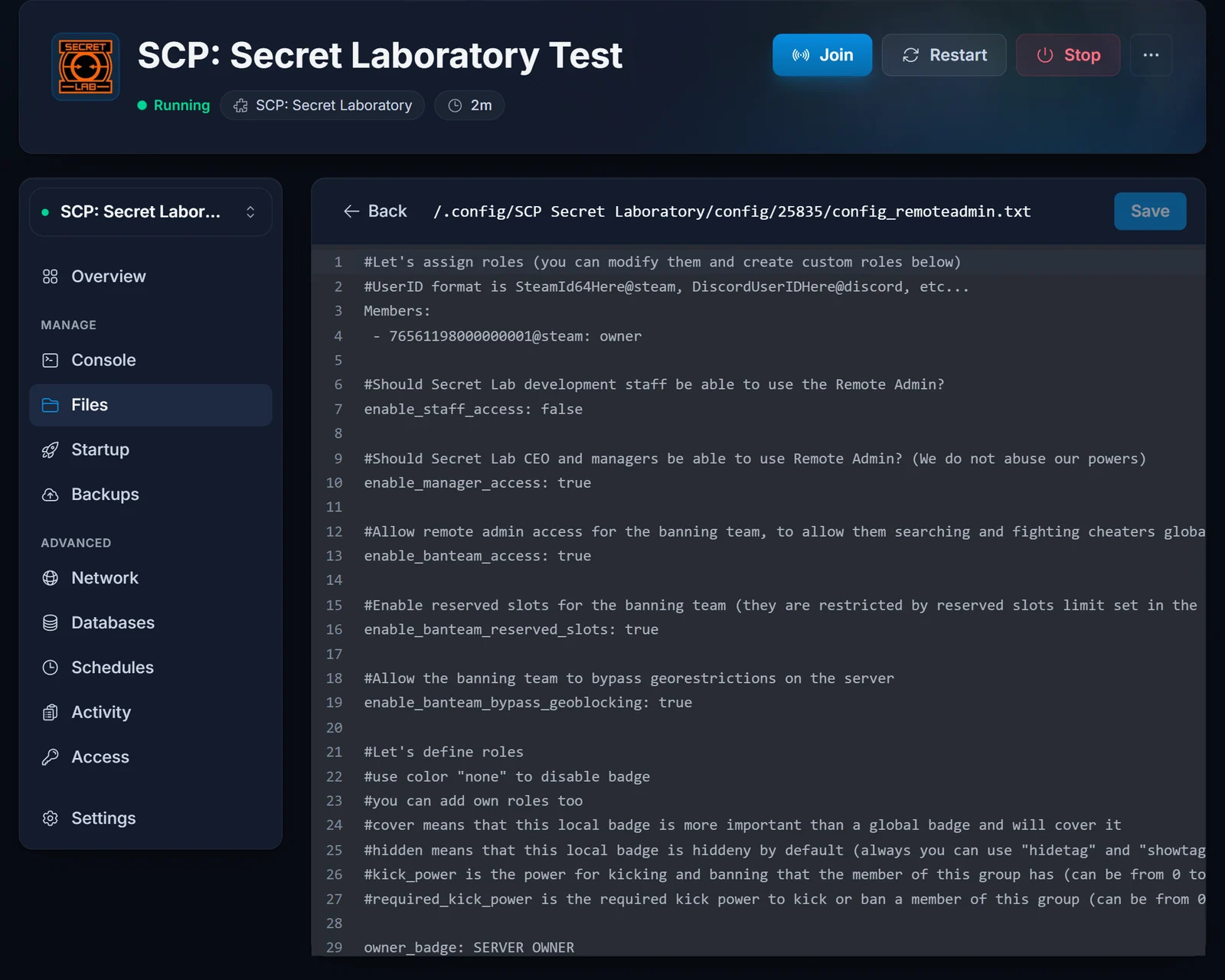Click the Files folder icon
Screen dimensions: 1225x980
tap(51, 405)
